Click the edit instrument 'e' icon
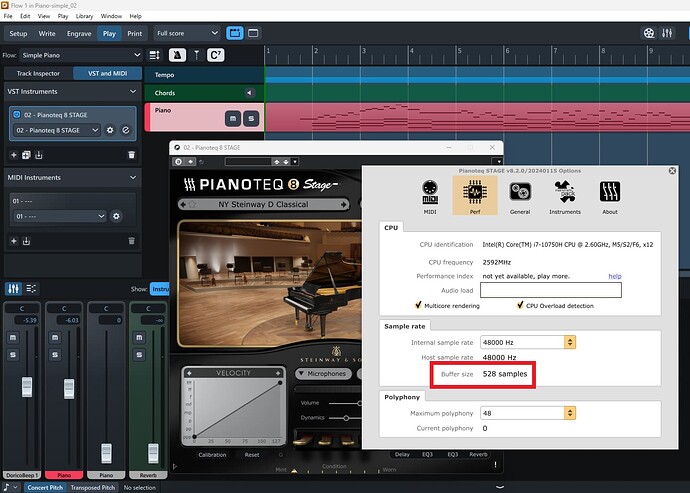The width and height of the screenshot is (690, 493). click(x=126, y=130)
